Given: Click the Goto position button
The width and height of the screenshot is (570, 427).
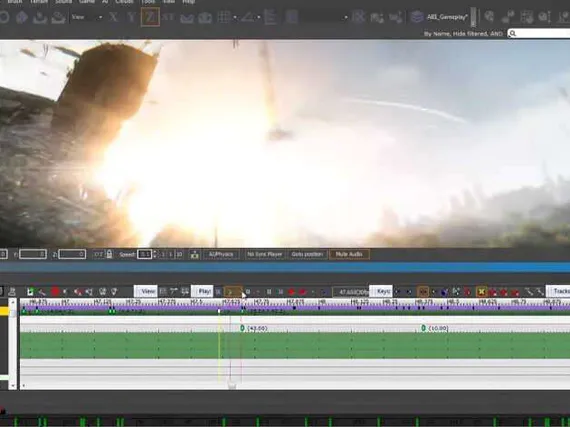Looking at the screenshot, I should point(307,254).
